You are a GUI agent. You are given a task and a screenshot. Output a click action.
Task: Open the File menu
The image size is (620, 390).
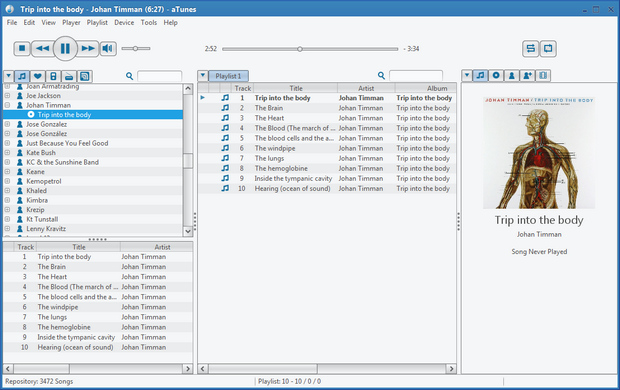12,23
